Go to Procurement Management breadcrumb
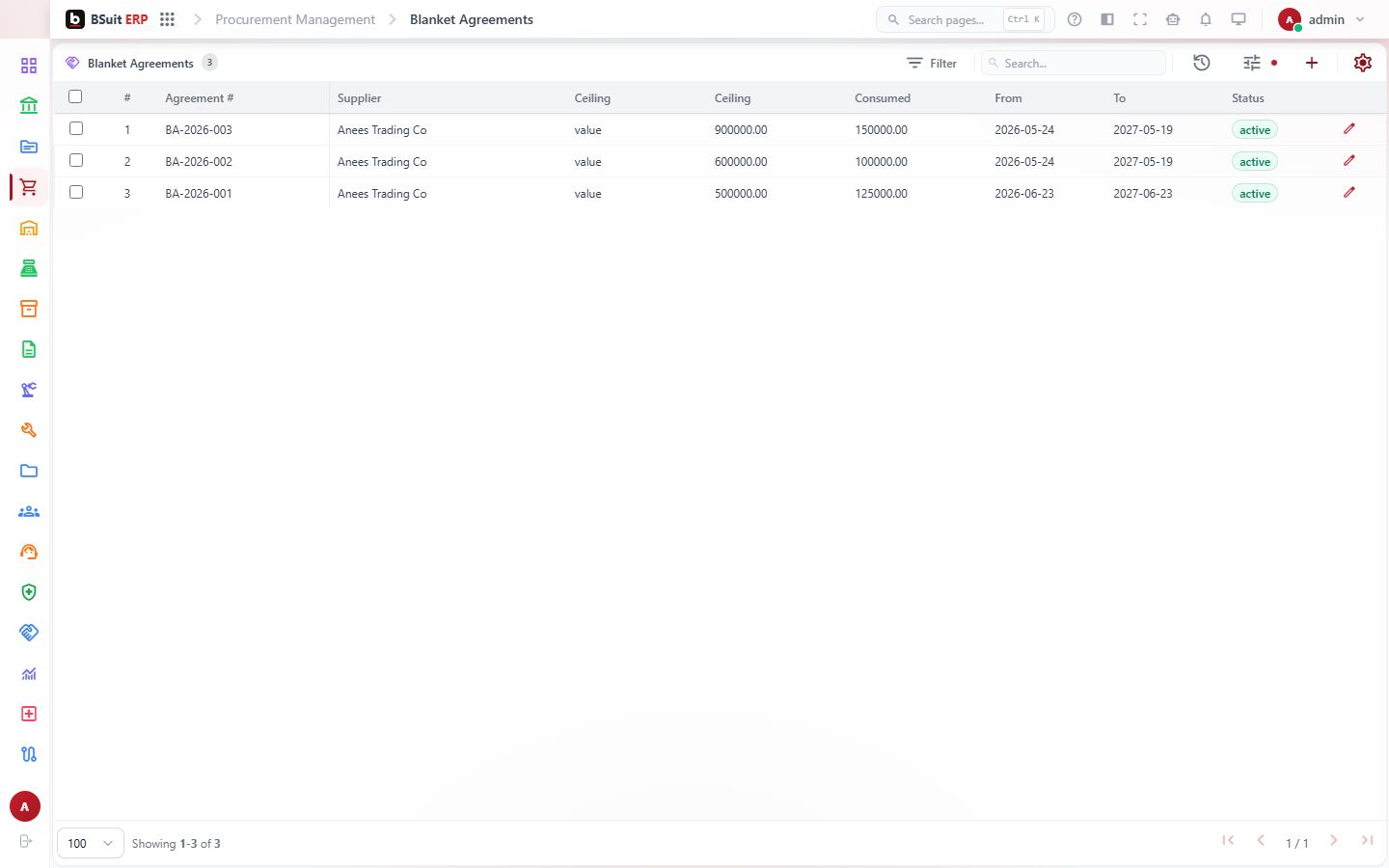Viewport: 1389px width, 868px height. pos(295,19)
